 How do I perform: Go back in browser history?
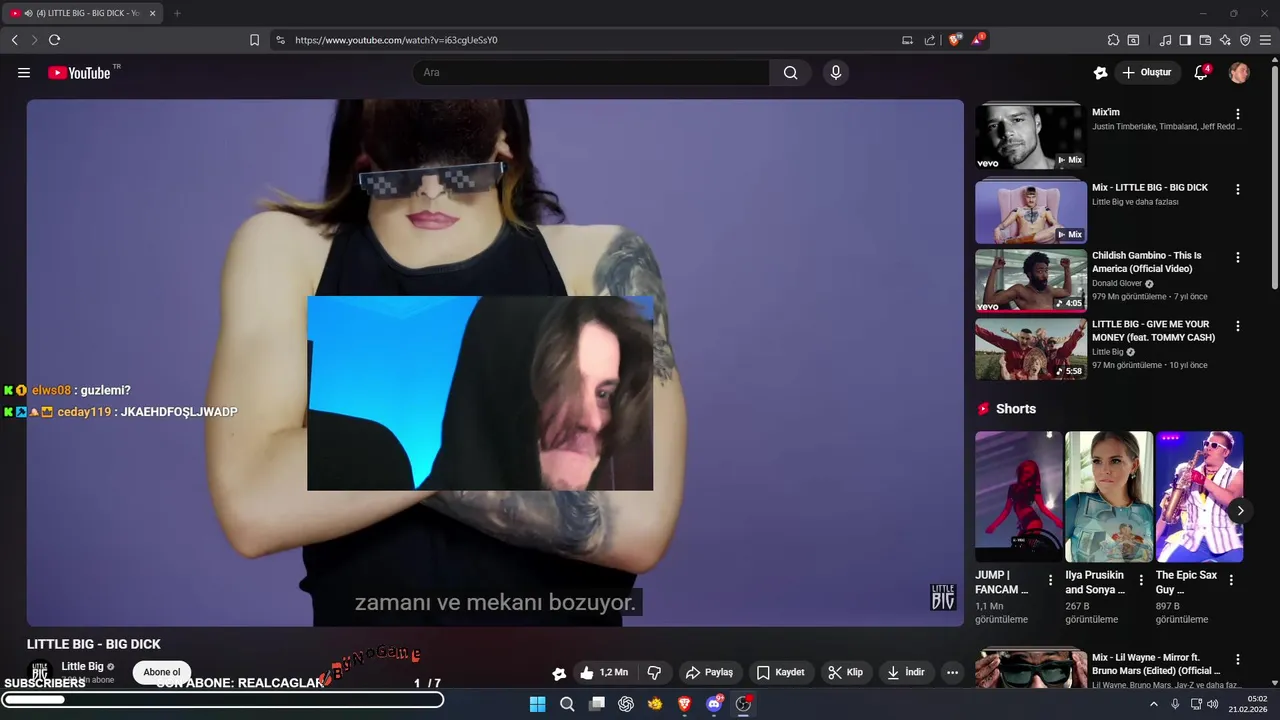14,40
